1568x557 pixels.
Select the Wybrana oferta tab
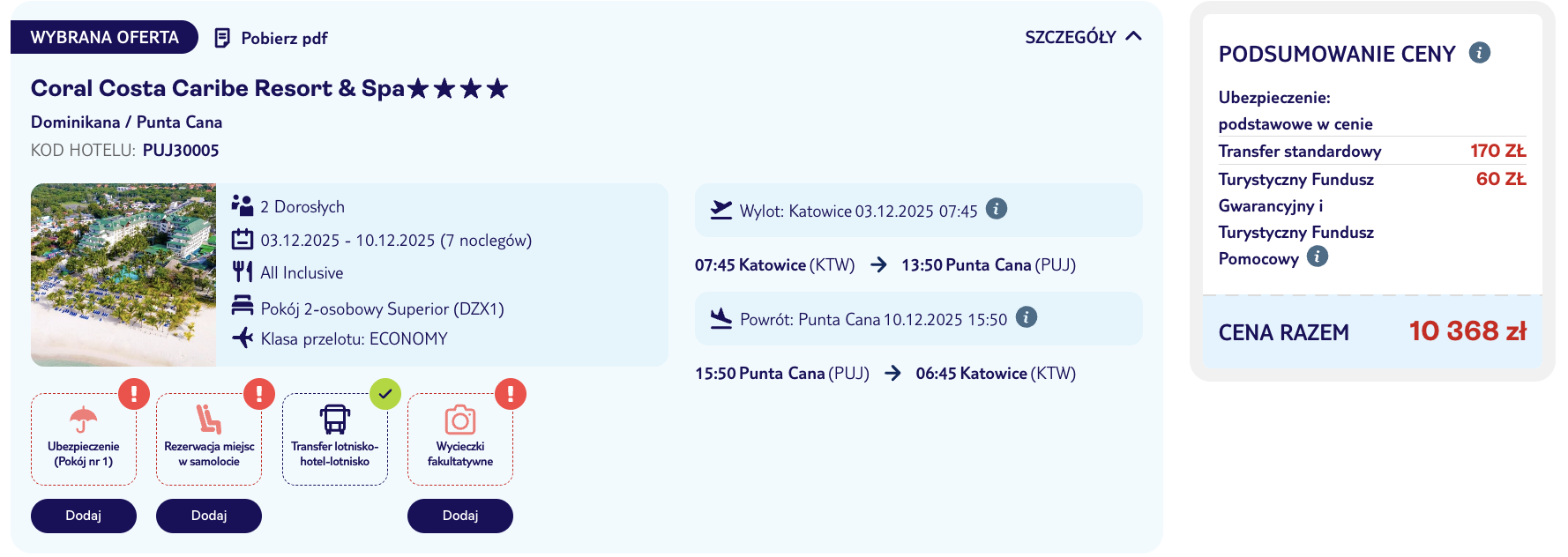pos(104,37)
